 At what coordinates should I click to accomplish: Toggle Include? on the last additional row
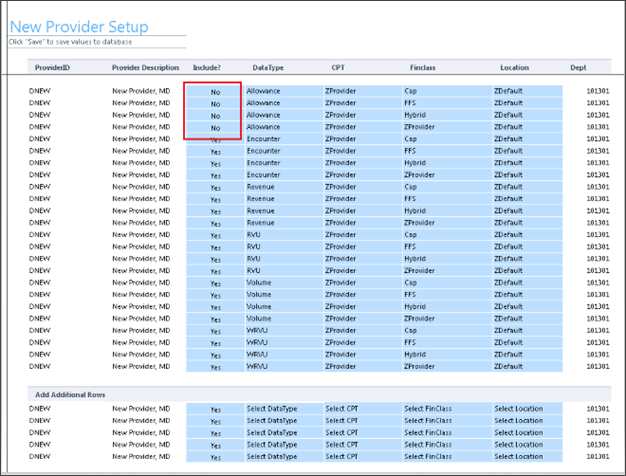215,457
